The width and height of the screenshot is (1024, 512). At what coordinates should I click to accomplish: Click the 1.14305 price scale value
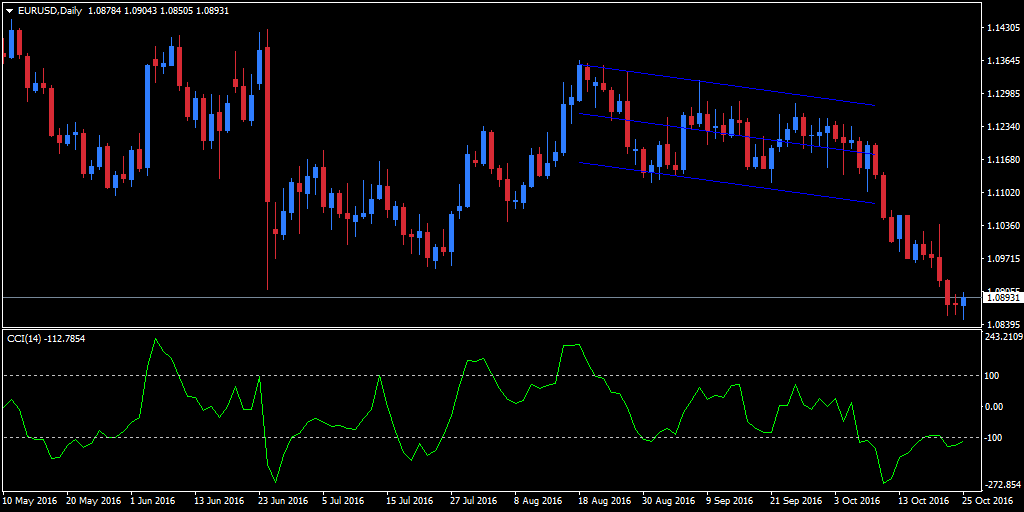1004,28
